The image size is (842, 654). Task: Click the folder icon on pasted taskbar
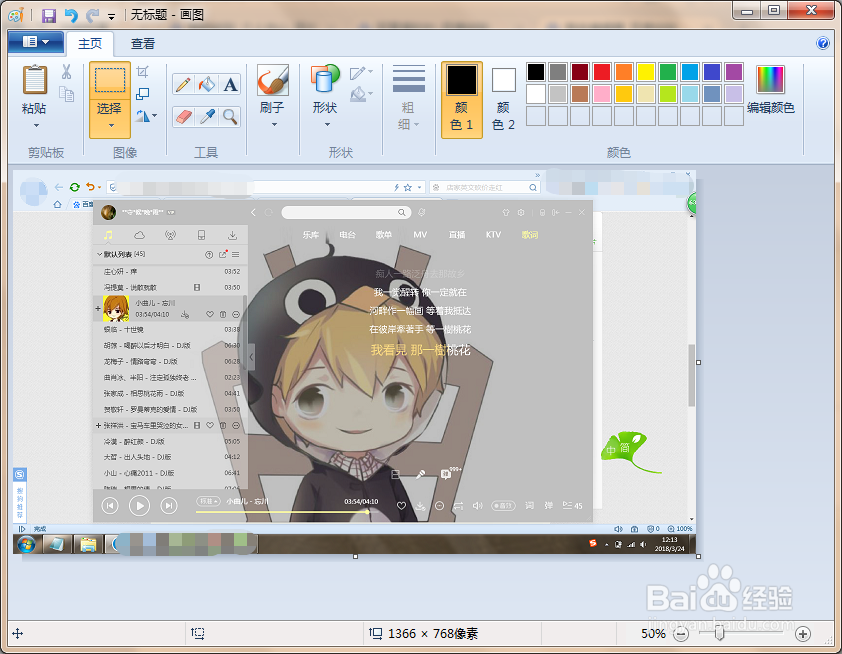tap(88, 544)
